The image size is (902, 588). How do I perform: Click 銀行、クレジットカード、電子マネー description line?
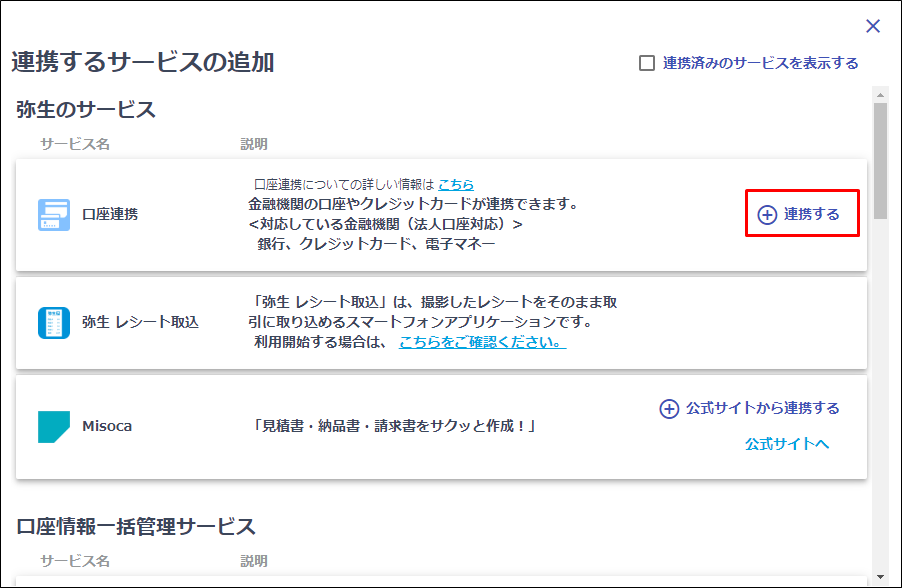[x=376, y=244]
